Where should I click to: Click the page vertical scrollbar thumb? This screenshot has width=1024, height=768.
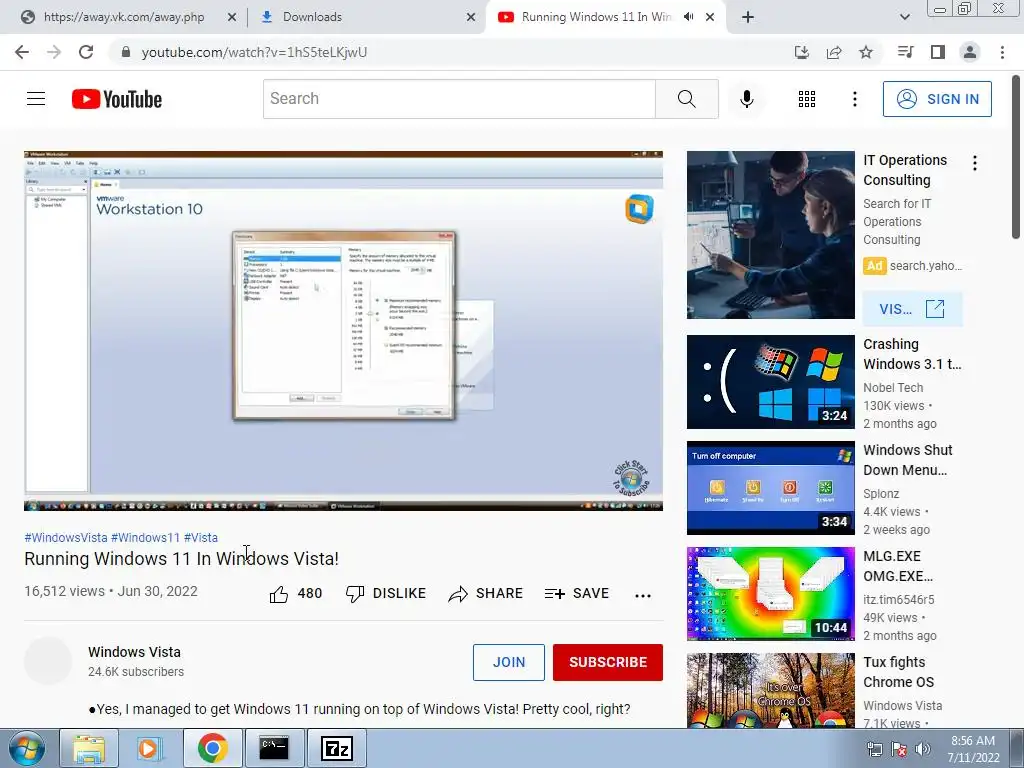(1017, 157)
